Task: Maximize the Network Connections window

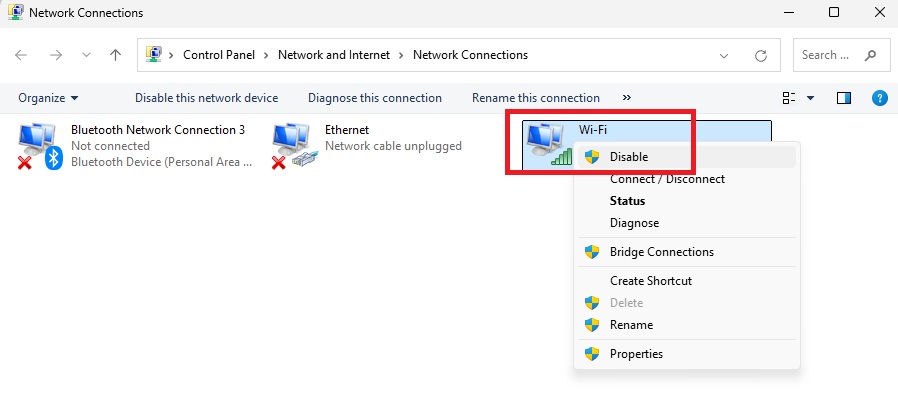Action: 834,12
